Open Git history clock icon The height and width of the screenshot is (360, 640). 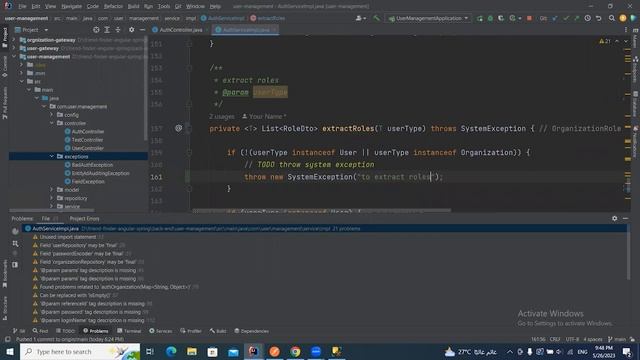(x=587, y=18)
